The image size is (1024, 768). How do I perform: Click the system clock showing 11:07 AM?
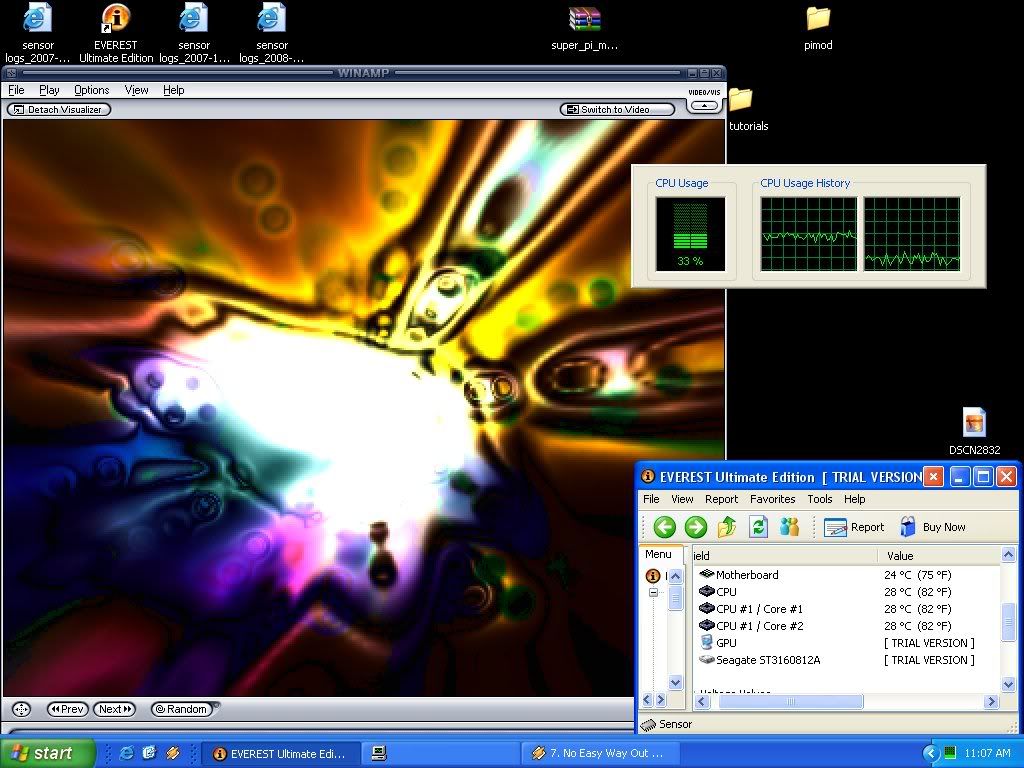(x=987, y=753)
